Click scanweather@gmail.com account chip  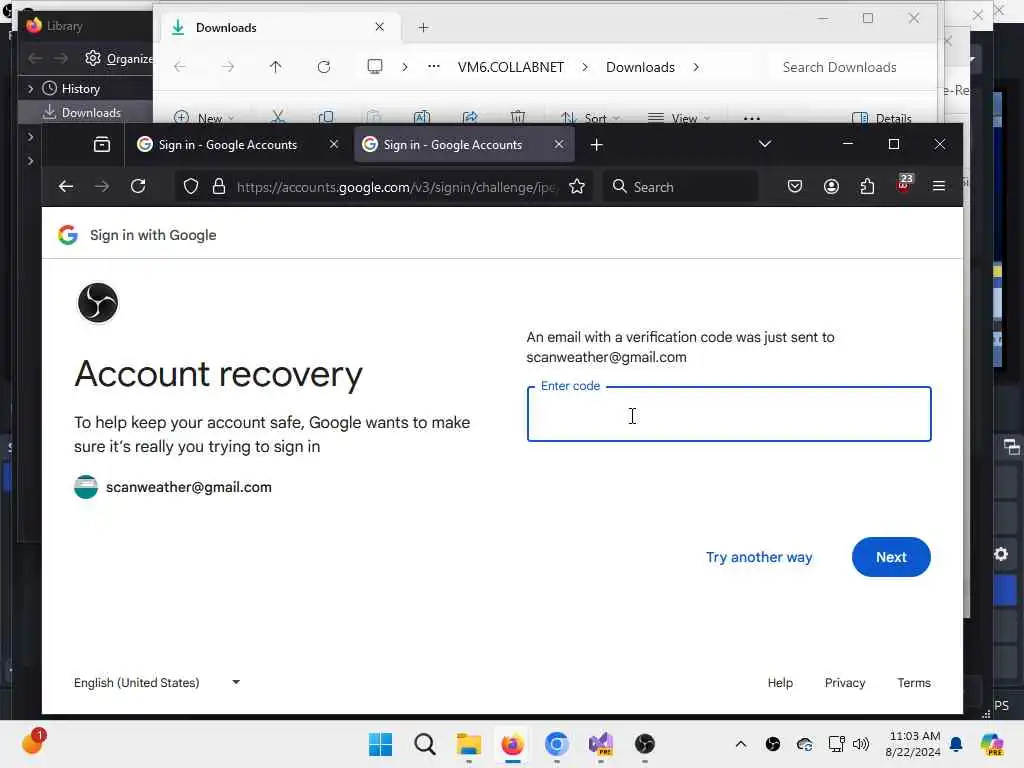coord(173,487)
